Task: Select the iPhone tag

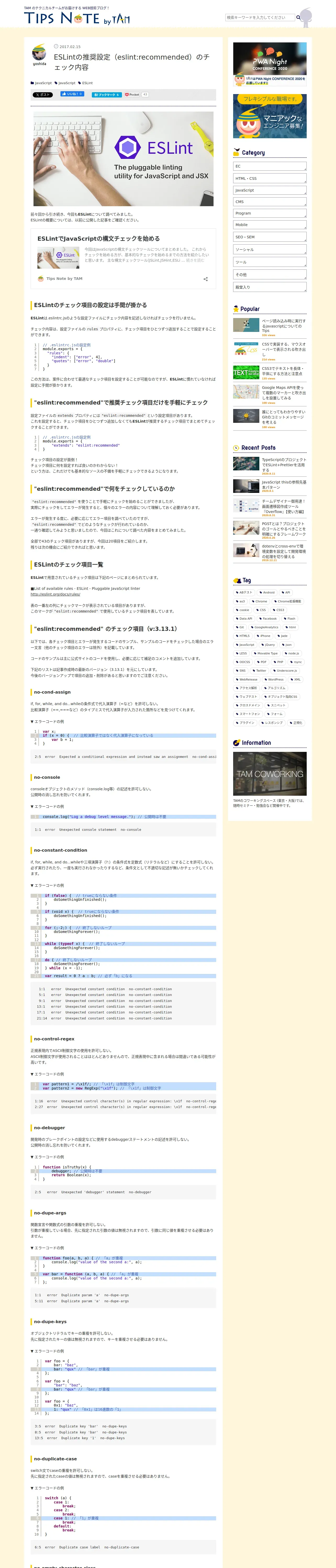Action: coord(264,636)
